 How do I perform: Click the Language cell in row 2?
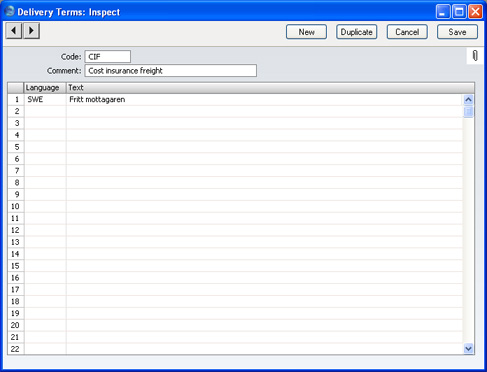click(x=45, y=111)
